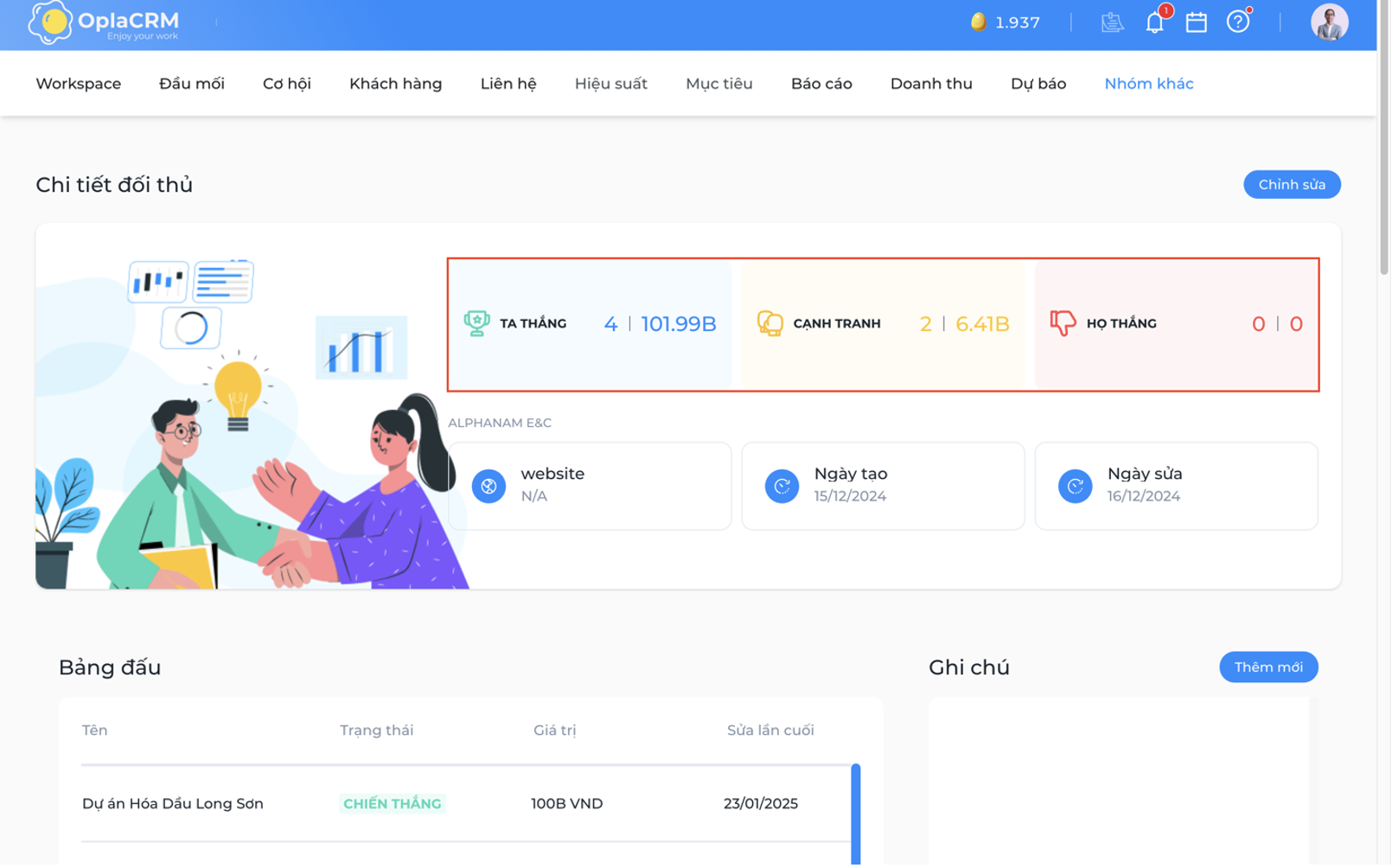Open the Cơ hội menu
This screenshot has width=1392, height=868.
click(x=287, y=84)
